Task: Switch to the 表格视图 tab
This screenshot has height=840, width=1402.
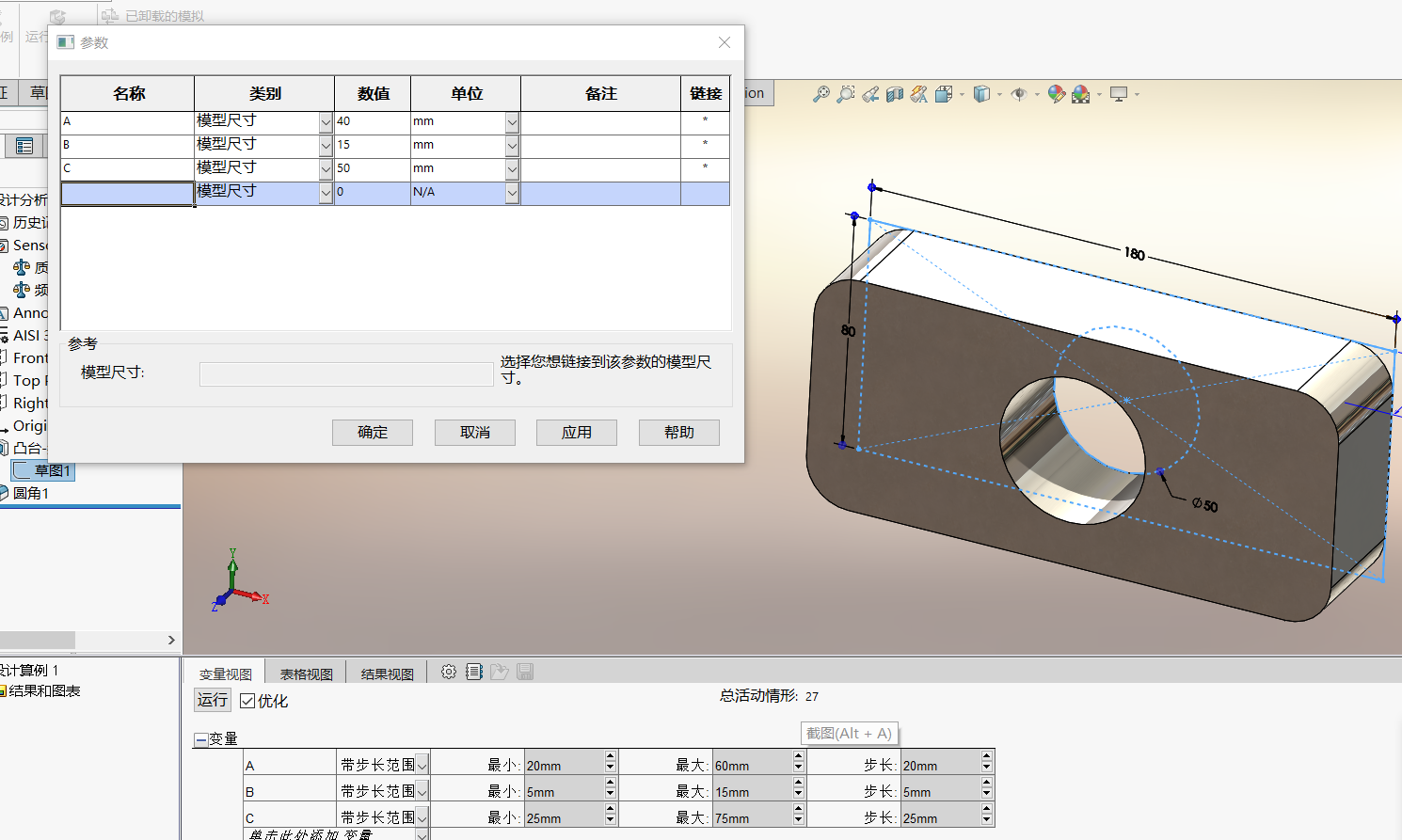Action: point(307,674)
